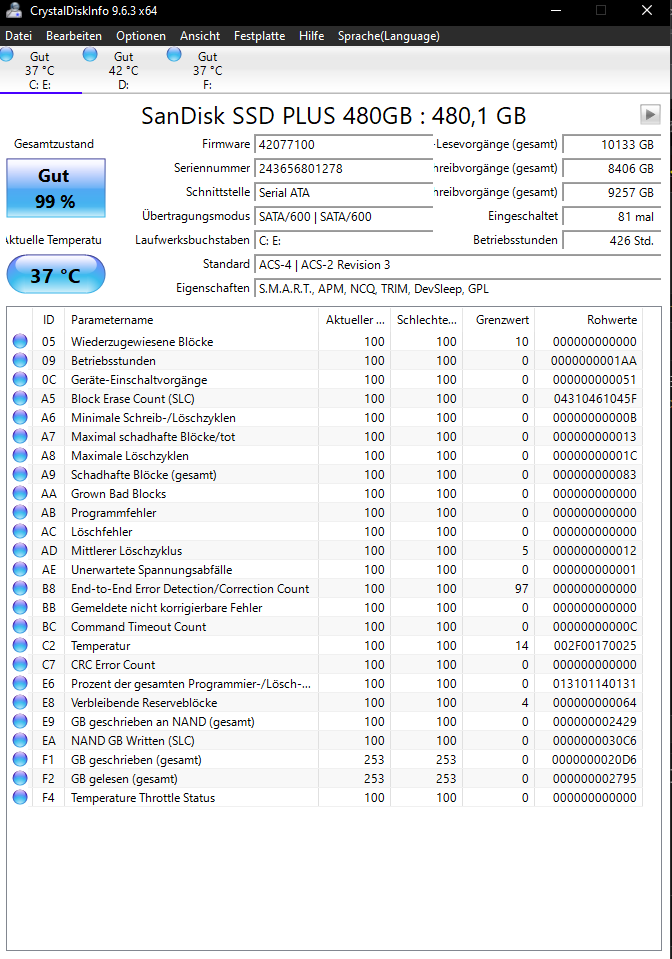Screen dimensions: 672x959
Task: Click the Firmware field 42077100
Action: pos(344,145)
